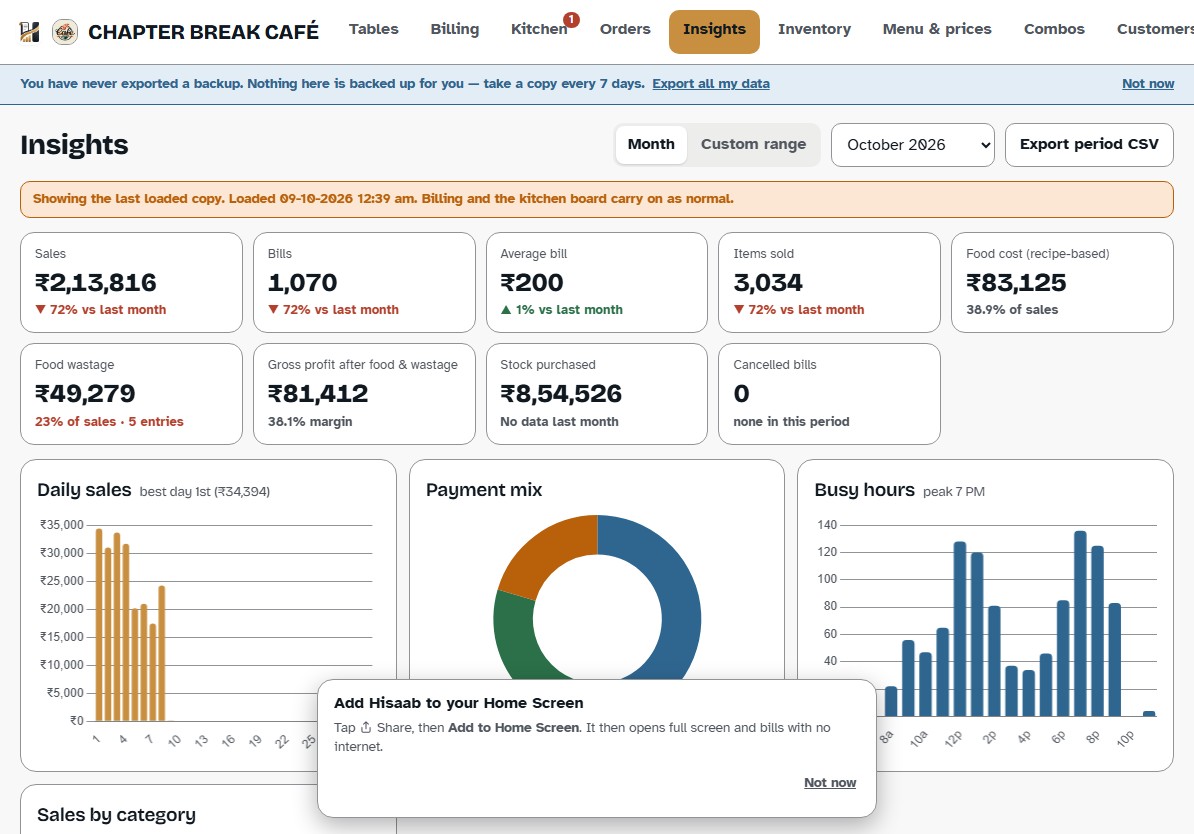
Task: Open the Combos tab
Action: pos(1054,29)
